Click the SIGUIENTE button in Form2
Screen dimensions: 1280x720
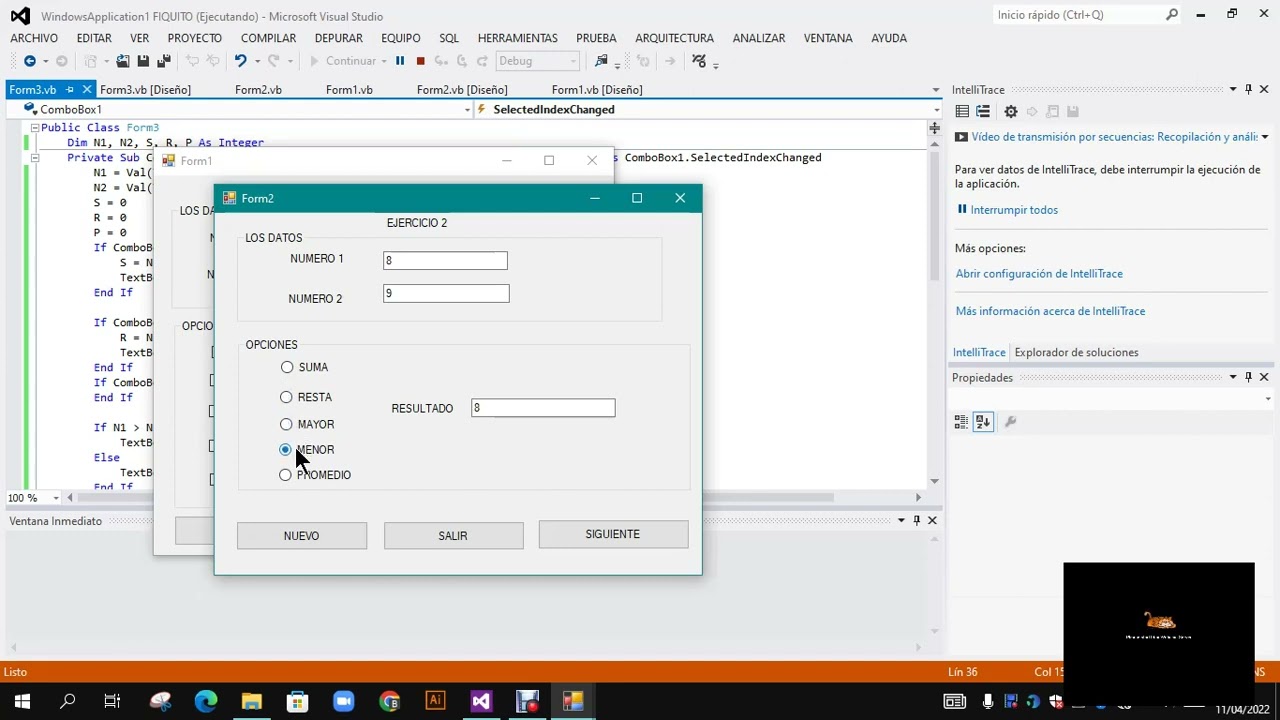point(613,534)
